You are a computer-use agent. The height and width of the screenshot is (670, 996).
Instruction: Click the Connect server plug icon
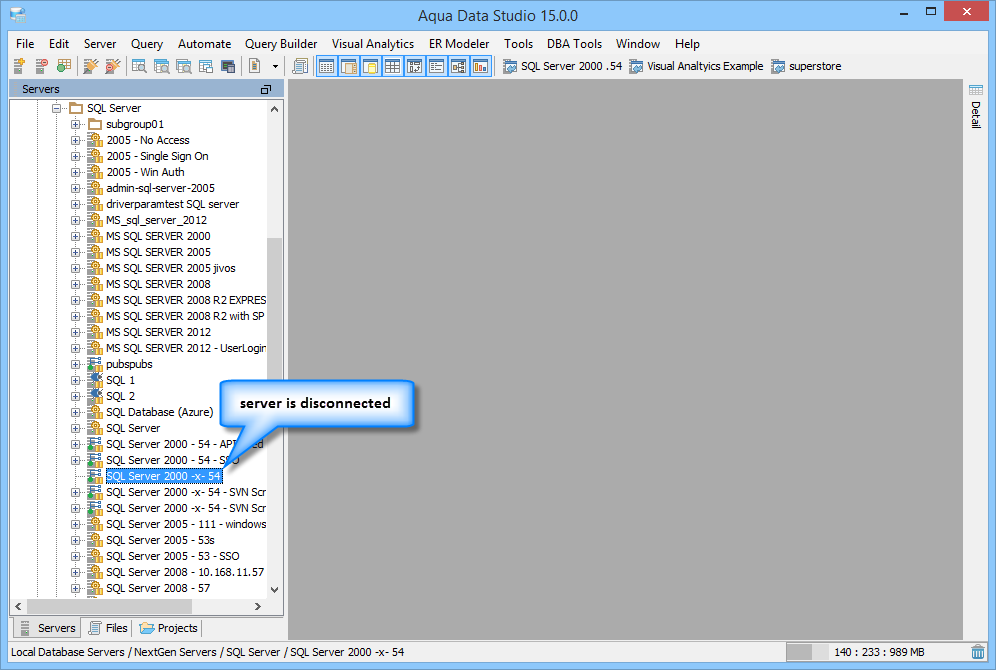coord(91,66)
